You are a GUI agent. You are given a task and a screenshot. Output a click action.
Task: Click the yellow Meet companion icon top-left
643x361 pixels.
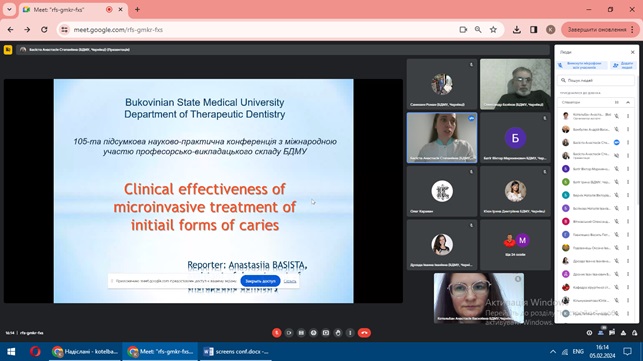8,50
